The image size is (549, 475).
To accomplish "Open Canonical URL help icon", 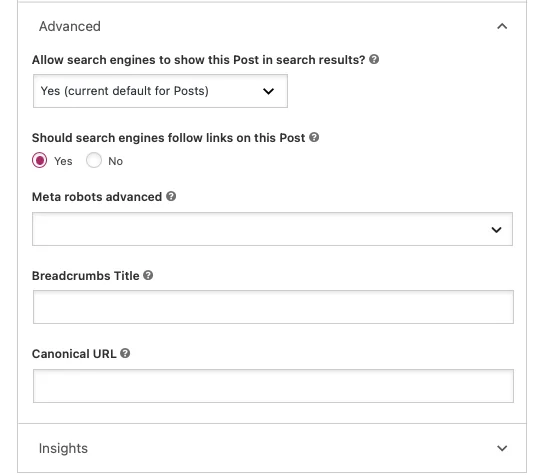I will coord(125,353).
